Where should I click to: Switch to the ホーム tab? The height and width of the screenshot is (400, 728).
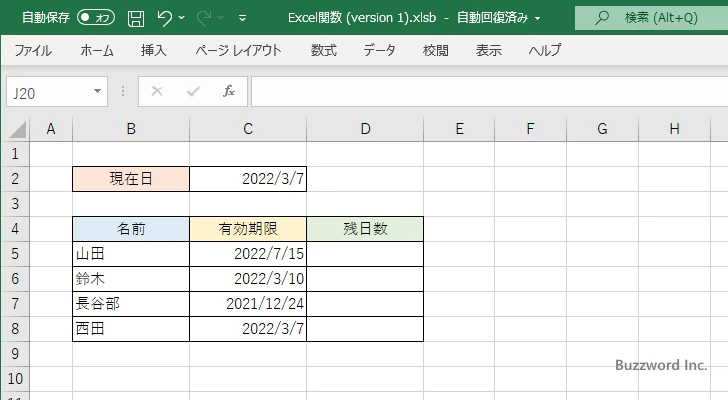97,50
